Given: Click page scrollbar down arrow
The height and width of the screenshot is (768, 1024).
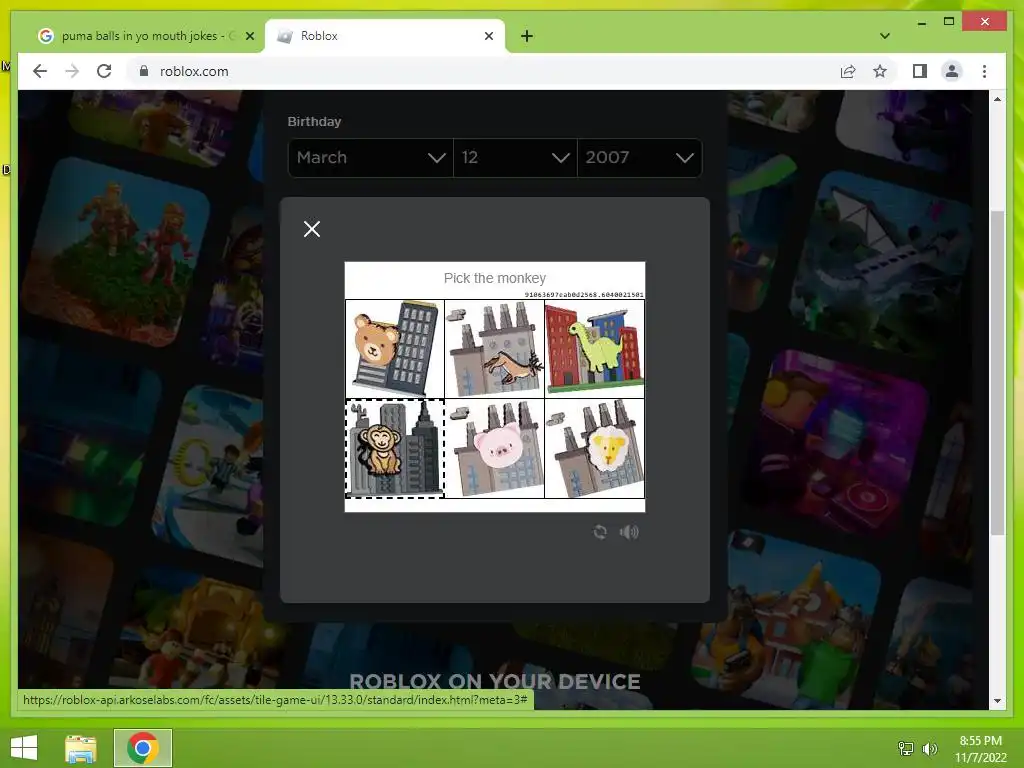Looking at the screenshot, I should (x=997, y=701).
